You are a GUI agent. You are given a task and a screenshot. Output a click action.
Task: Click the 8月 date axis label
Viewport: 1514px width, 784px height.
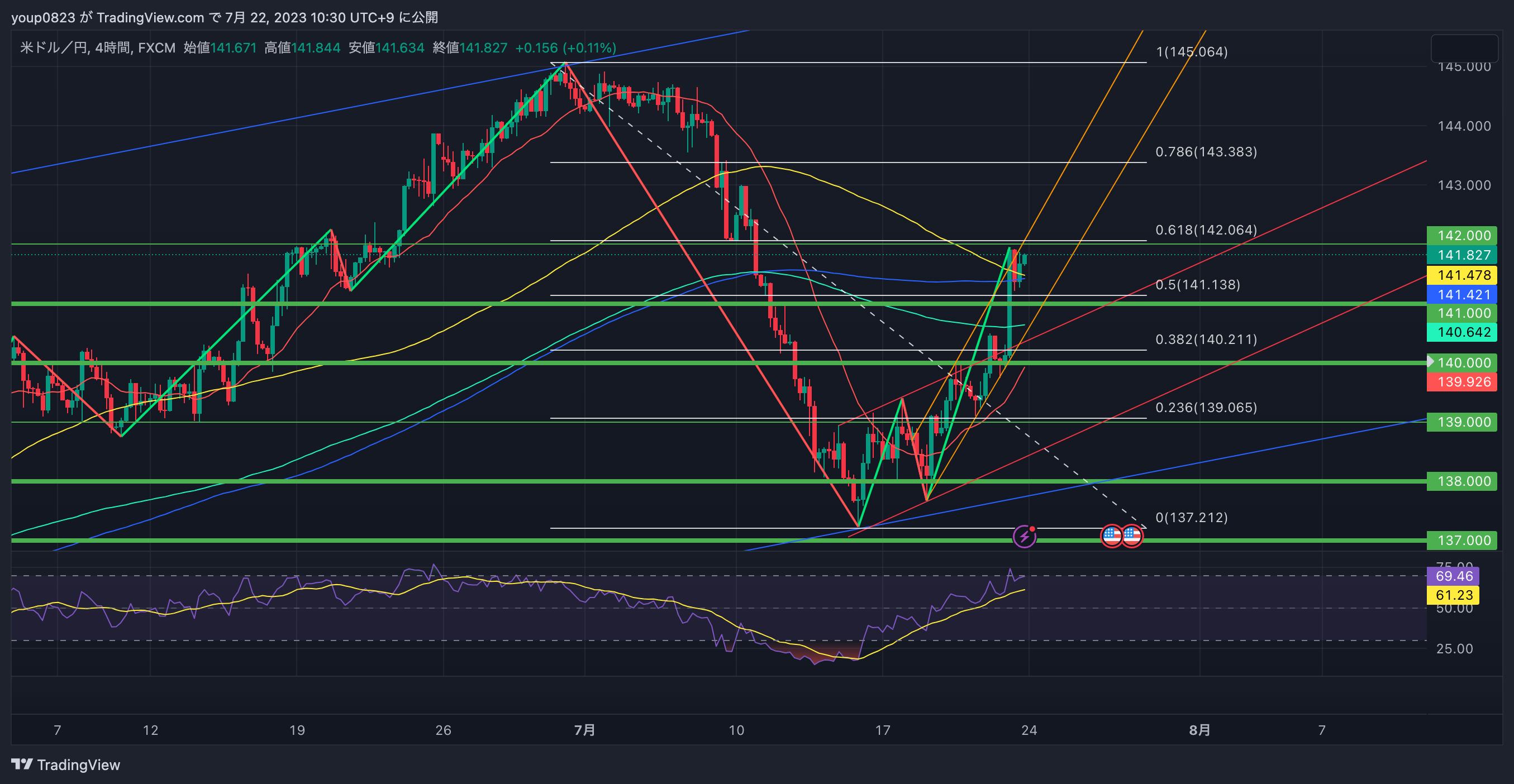tap(1199, 730)
